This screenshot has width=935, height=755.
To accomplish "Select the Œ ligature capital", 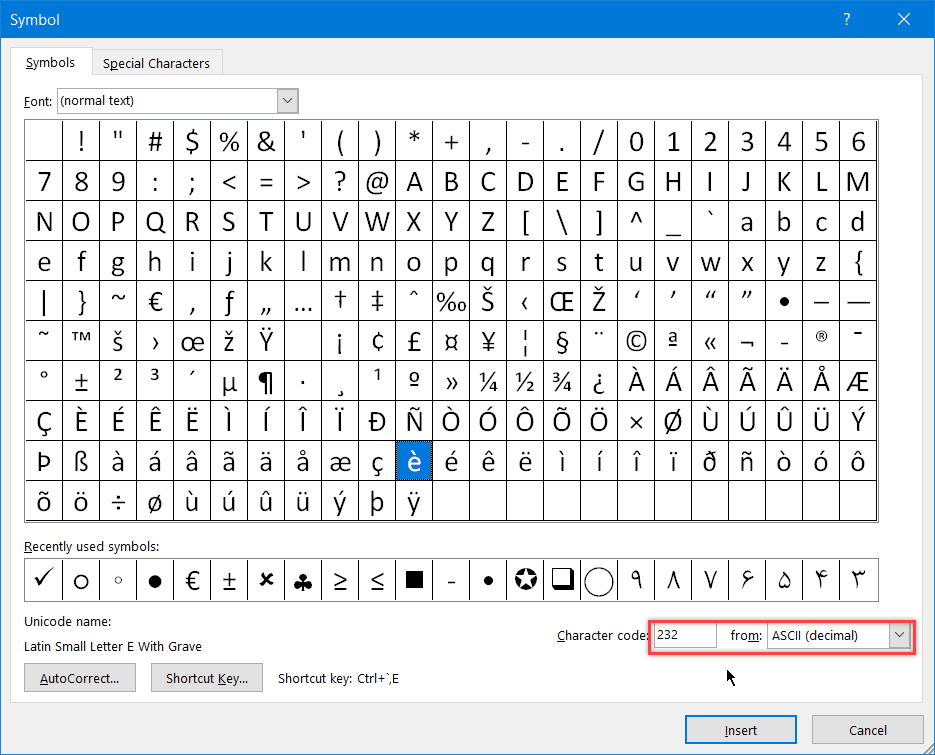I will tap(562, 301).
